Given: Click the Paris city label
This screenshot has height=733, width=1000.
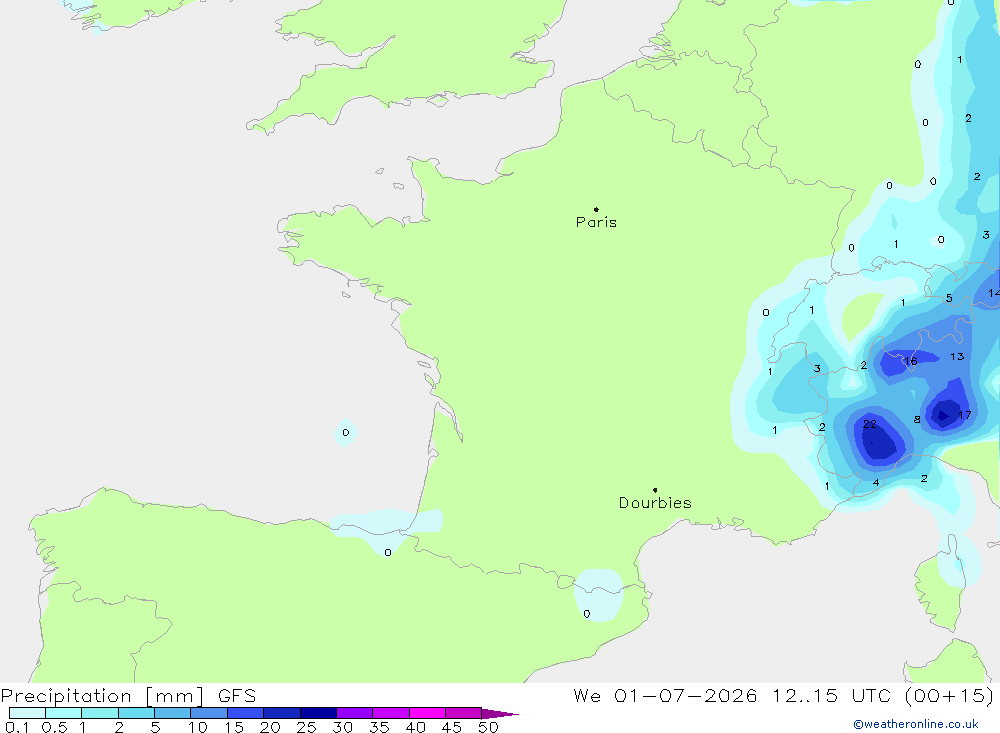Looking at the screenshot, I should point(596,222).
